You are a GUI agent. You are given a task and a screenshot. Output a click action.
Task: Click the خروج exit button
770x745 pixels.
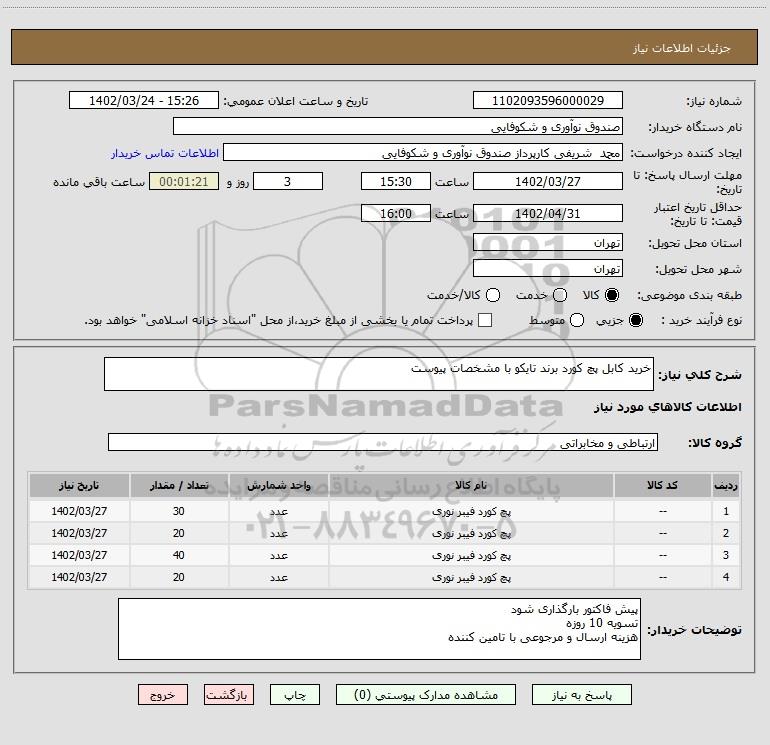(163, 695)
